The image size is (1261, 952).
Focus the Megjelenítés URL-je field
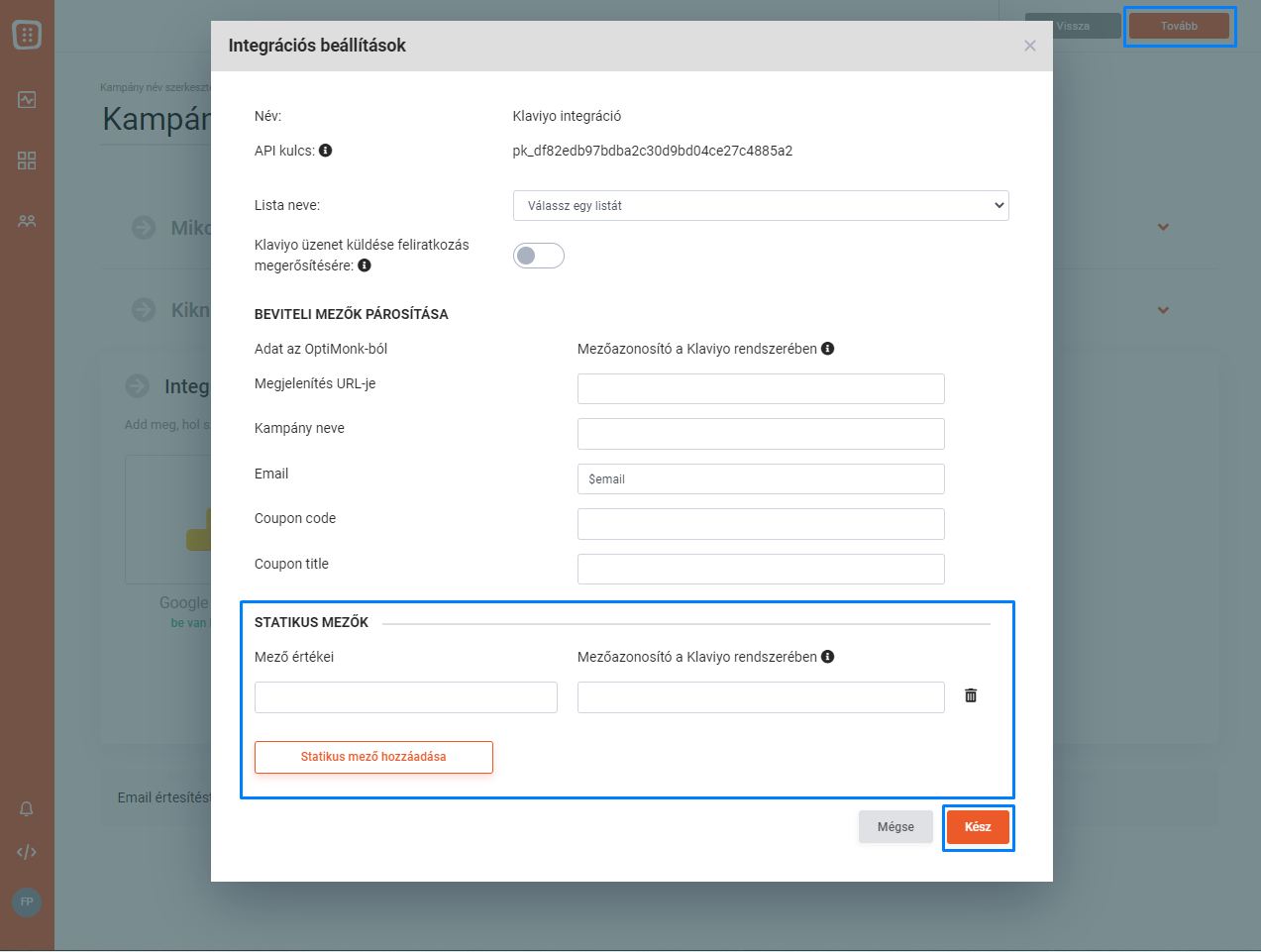(x=761, y=388)
